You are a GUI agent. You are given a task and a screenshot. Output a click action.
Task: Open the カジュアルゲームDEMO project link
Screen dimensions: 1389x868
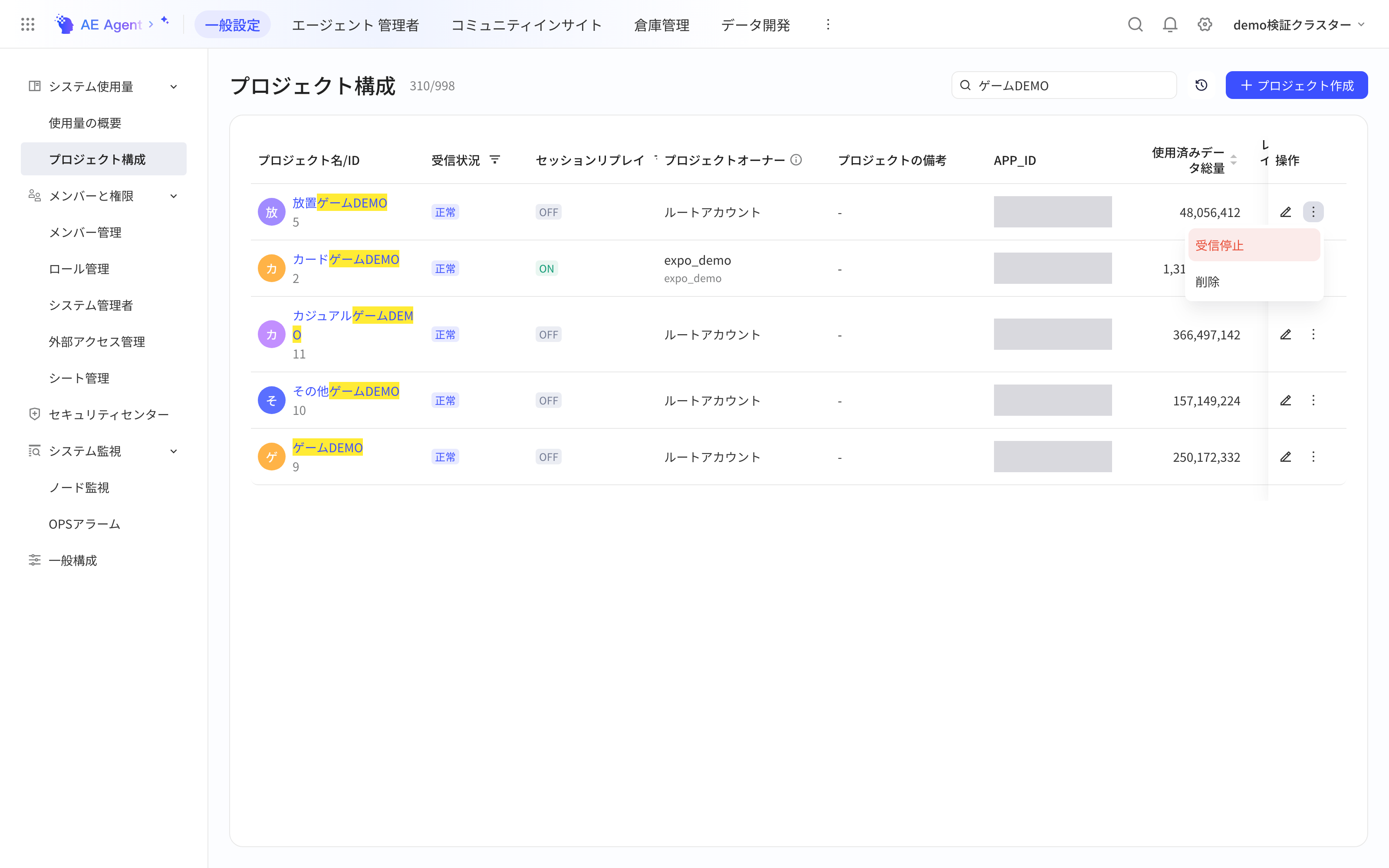pos(352,324)
